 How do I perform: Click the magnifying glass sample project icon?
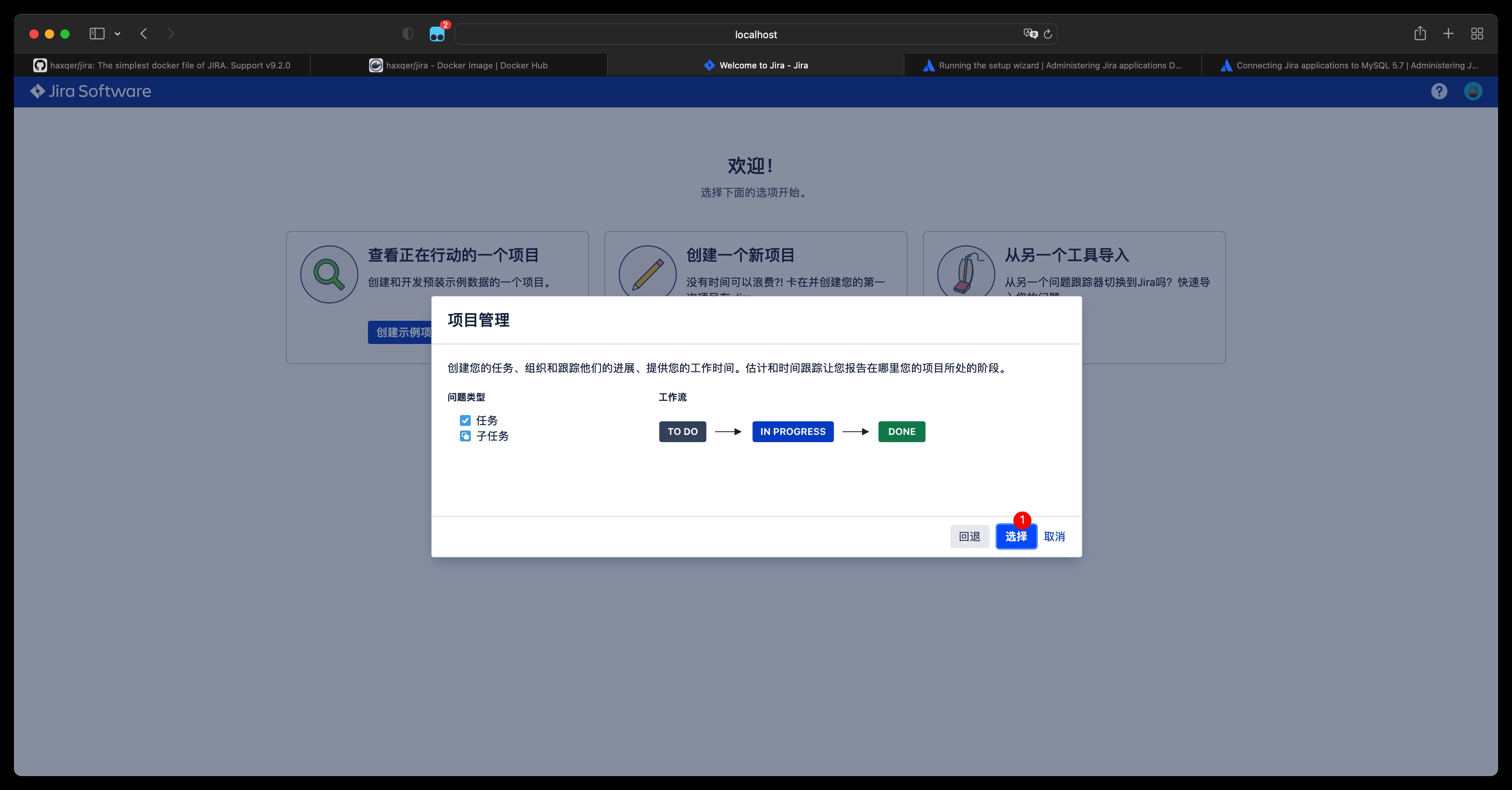(x=329, y=274)
